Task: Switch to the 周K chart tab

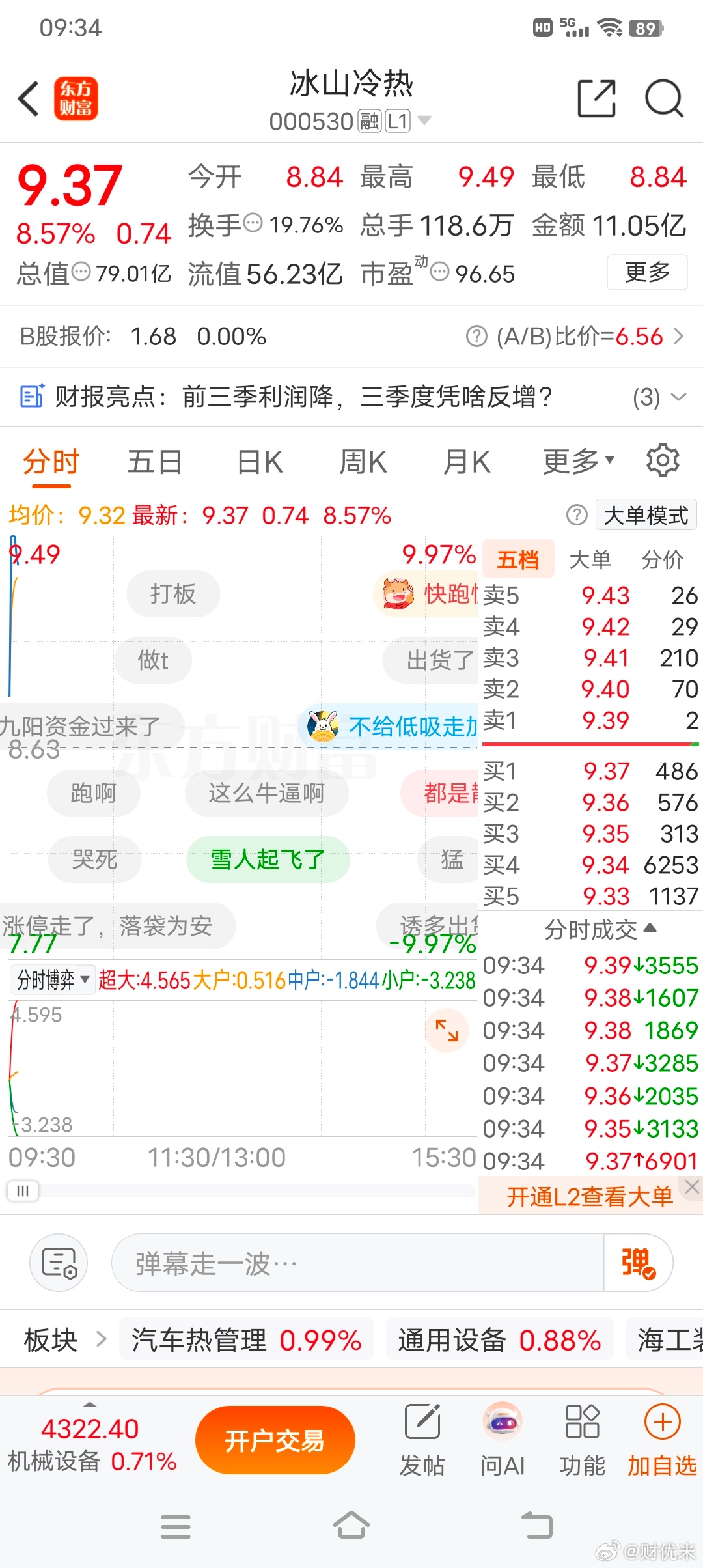Action: [x=363, y=462]
